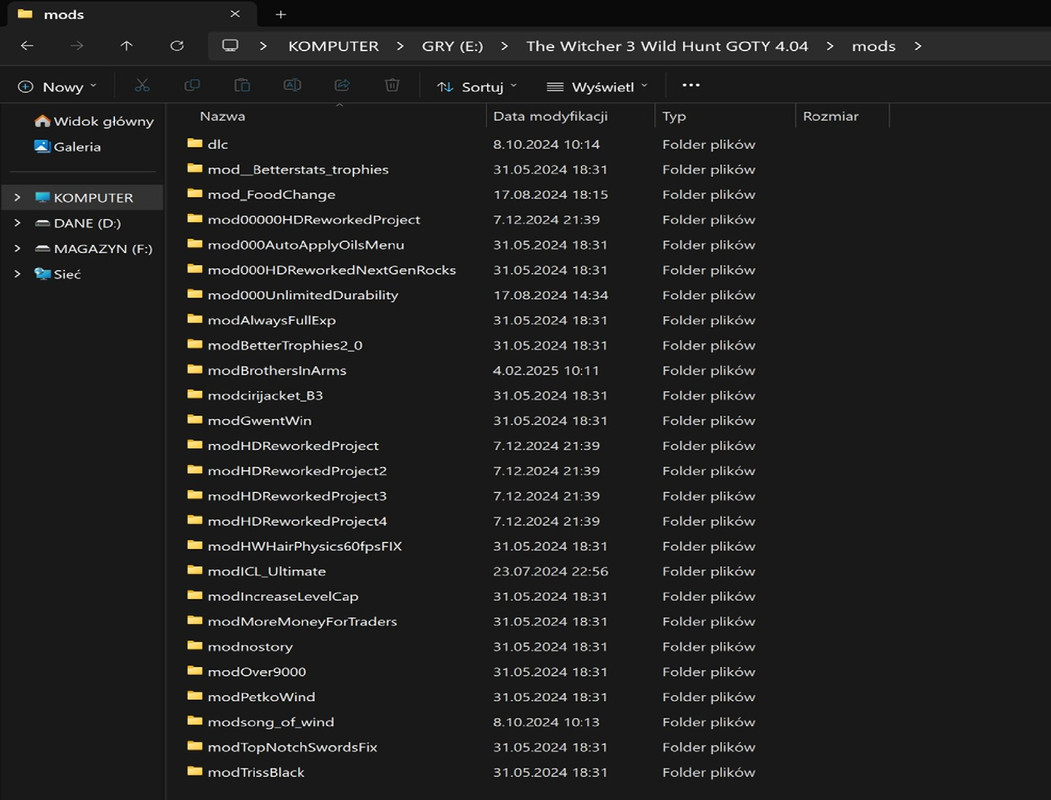Click the Delete trash icon
This screenshot has width=1051, height=800.
[x=392, y=86]
